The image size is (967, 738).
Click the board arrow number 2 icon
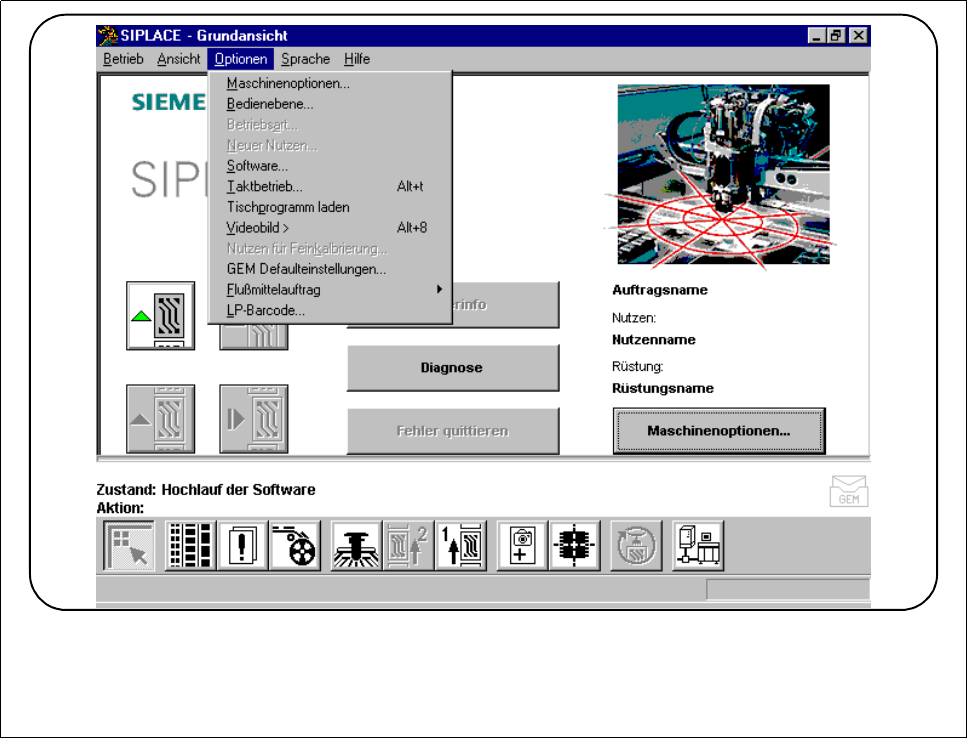pos(408,546)
